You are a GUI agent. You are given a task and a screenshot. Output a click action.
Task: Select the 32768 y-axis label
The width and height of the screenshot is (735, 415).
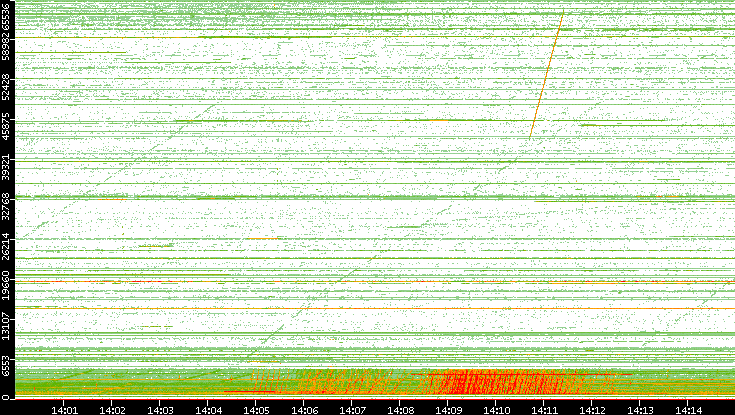[x=7, y=205]
